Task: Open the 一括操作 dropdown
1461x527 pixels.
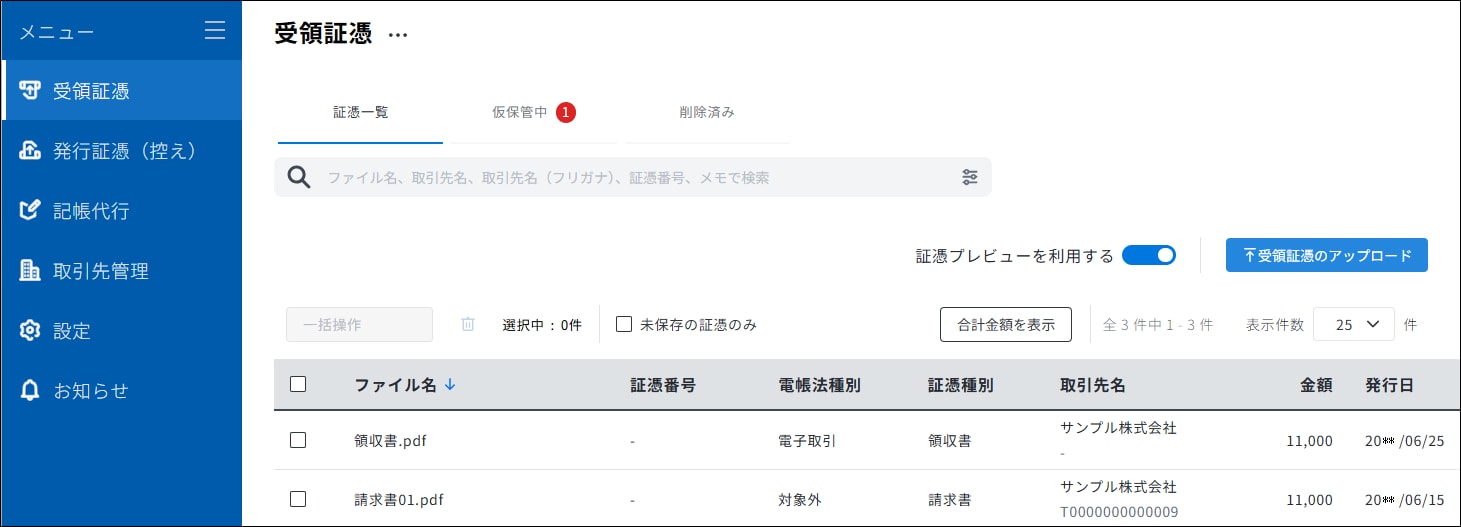Action: (359, 324)
